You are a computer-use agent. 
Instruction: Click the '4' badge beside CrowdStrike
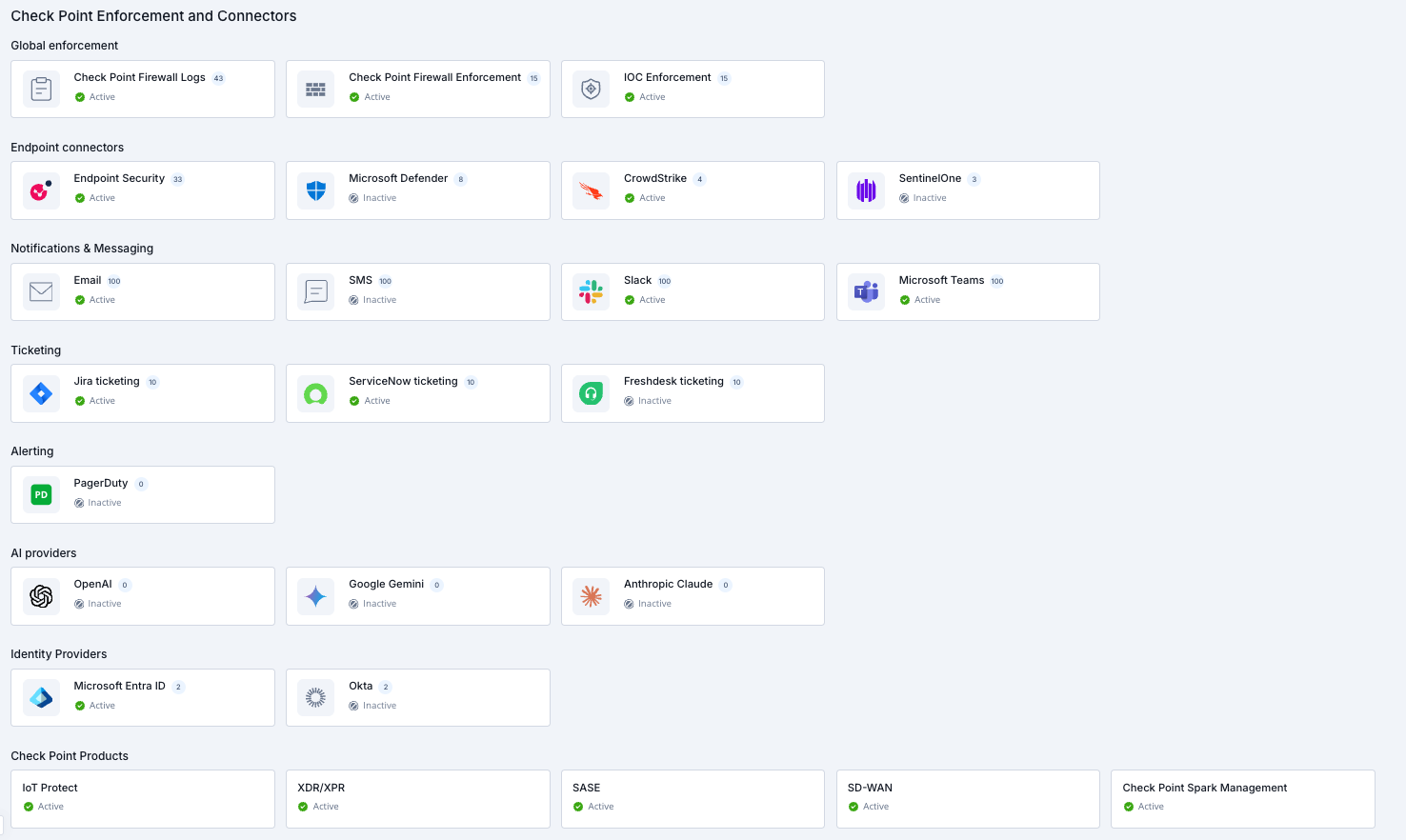pyautogui.click(x=700, y=179)
